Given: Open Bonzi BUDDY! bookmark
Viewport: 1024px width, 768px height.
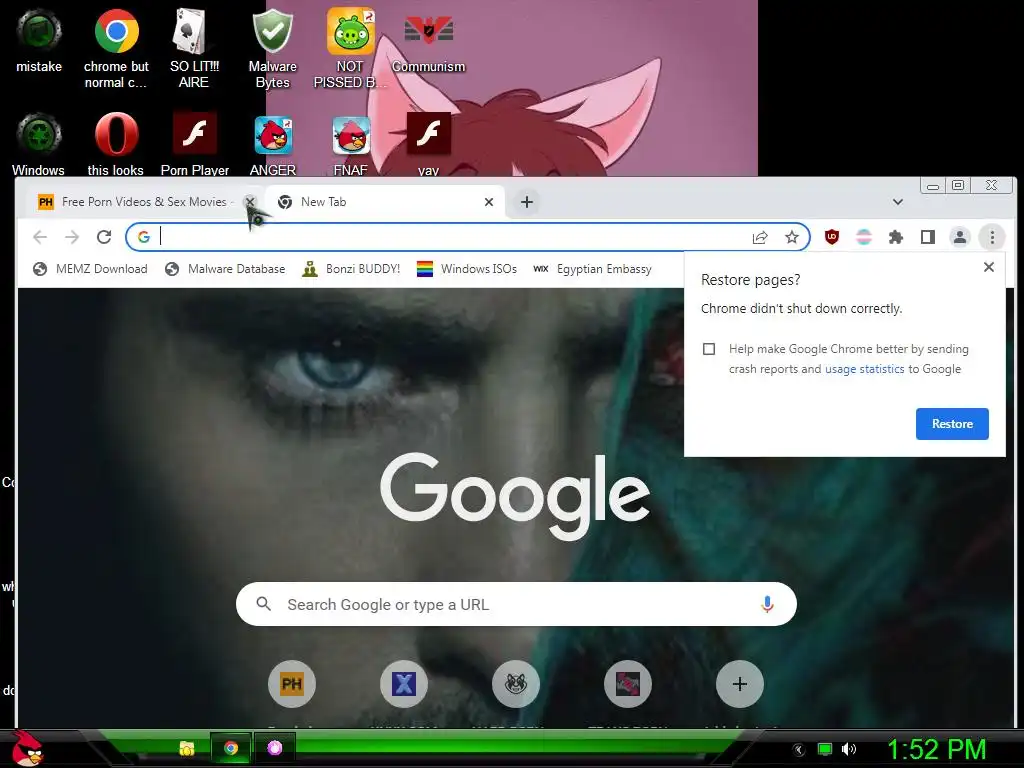Looking at the screenshot, I should click(x=351, y=269).
